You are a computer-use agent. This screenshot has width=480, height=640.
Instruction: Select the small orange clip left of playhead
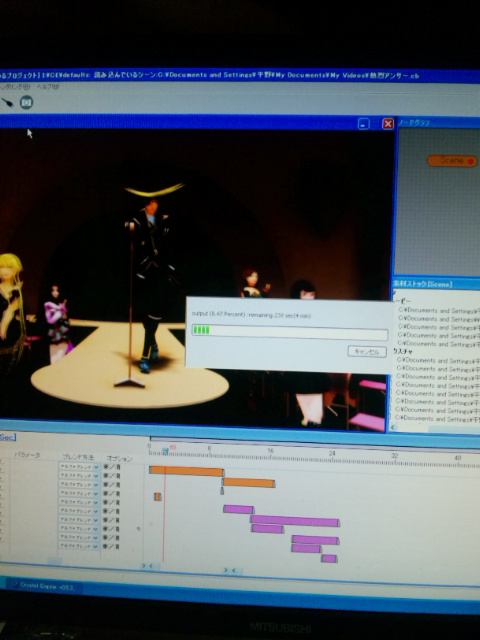click(158, 496)
